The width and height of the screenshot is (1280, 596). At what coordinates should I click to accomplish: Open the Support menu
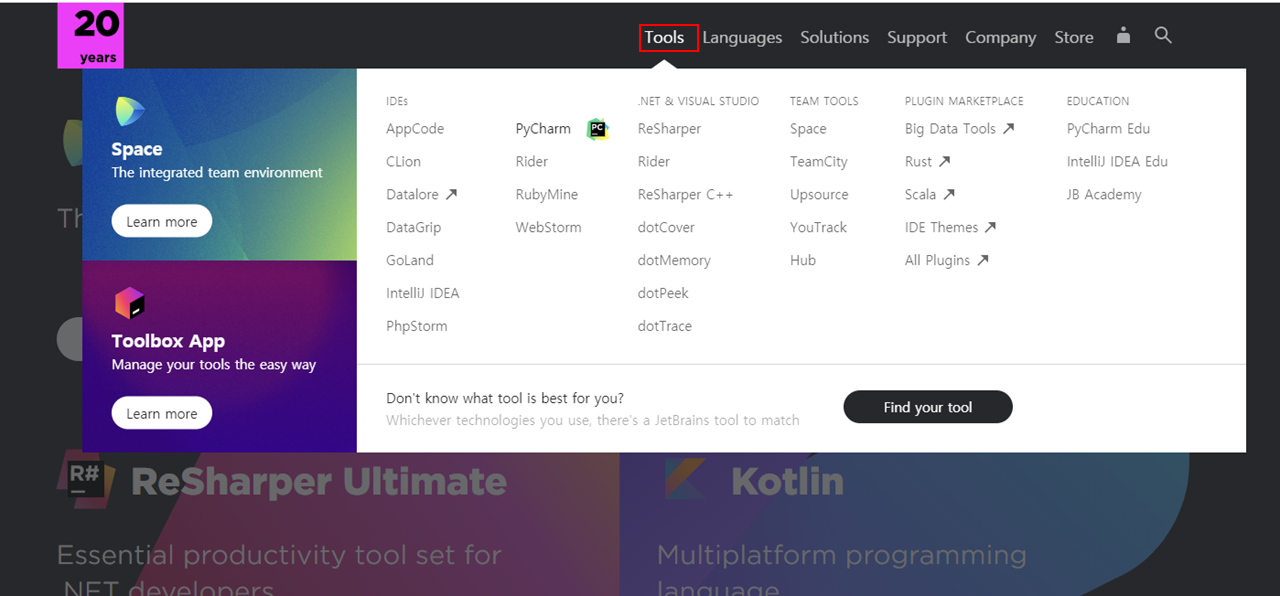pos(917,38)
